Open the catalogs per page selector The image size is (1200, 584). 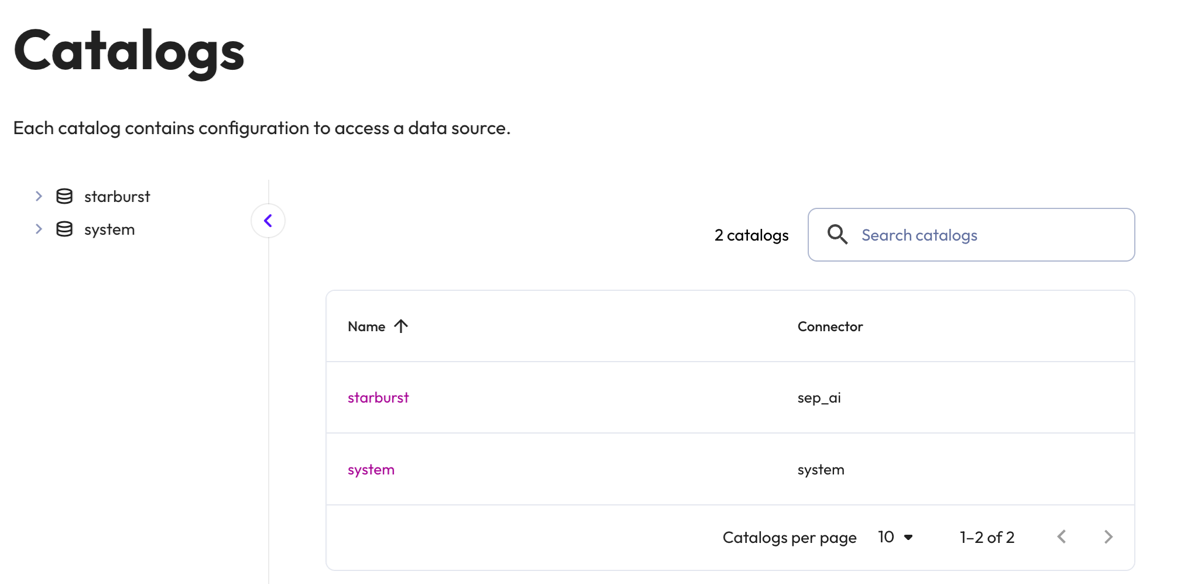click(895, 537)
